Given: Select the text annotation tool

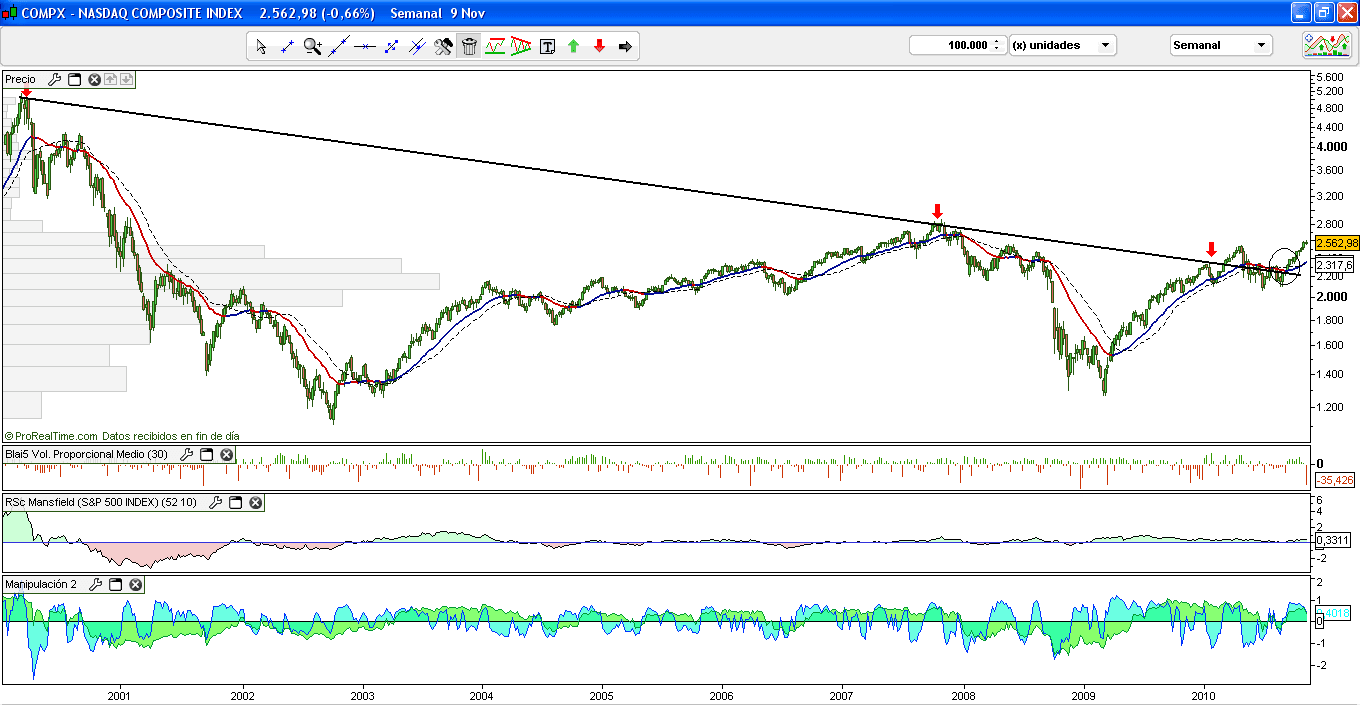Looking at the screenshot, I should pos(547,46).
